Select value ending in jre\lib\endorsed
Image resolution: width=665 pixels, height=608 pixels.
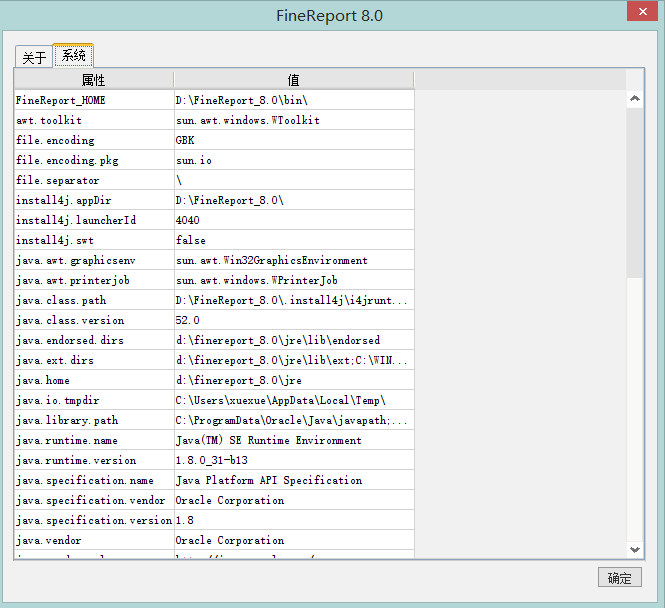294,340
